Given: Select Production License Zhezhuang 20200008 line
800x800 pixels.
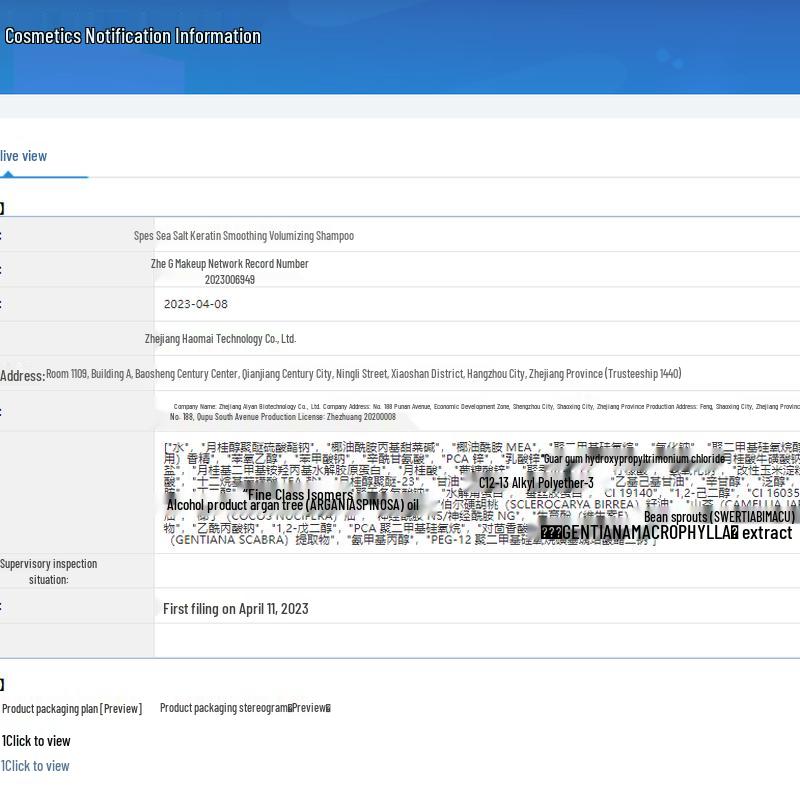Looking at the screenshot, I should tap(283, 417).
